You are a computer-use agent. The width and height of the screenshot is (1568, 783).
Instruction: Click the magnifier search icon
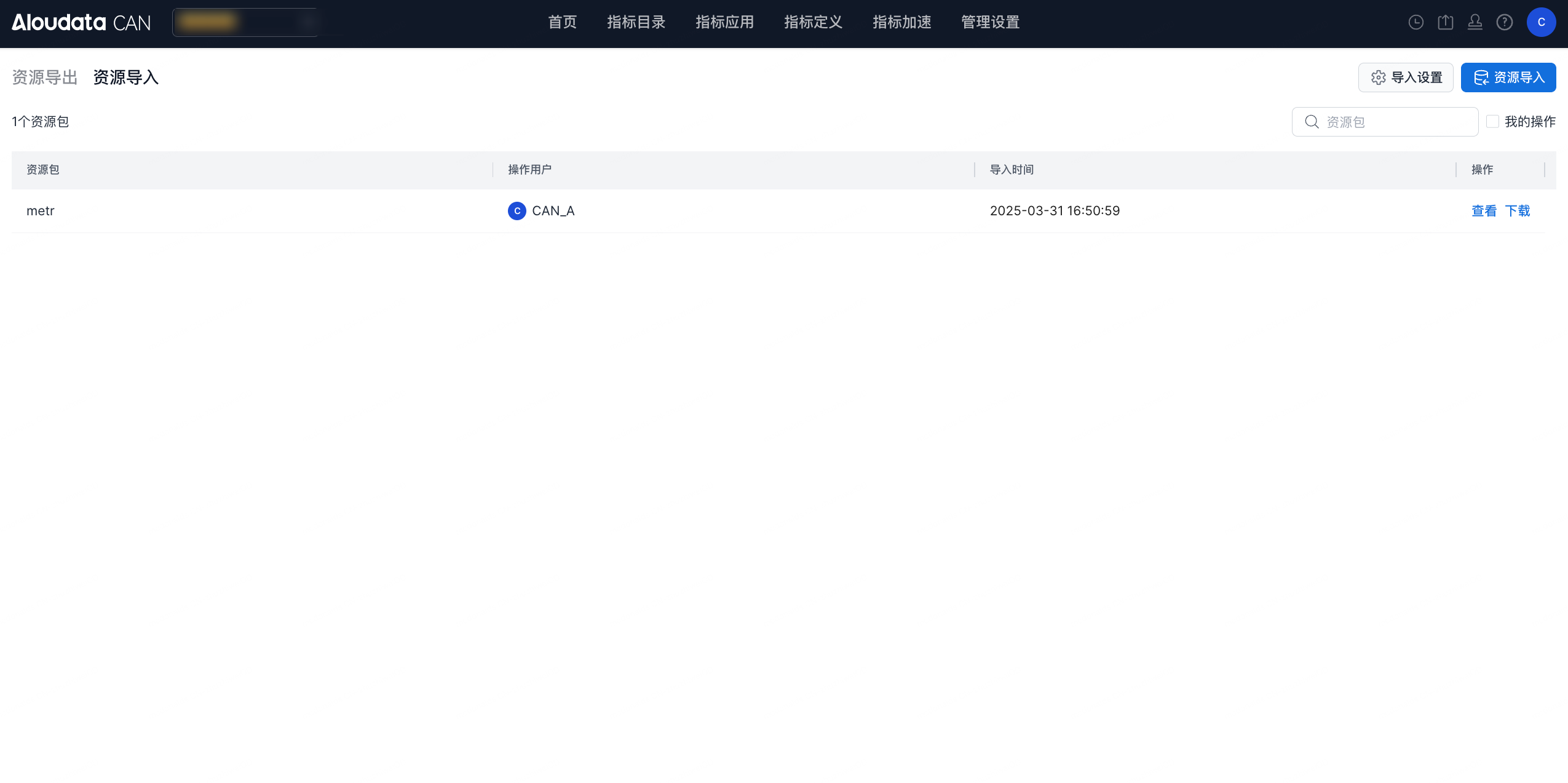[x=1311, y=122]
